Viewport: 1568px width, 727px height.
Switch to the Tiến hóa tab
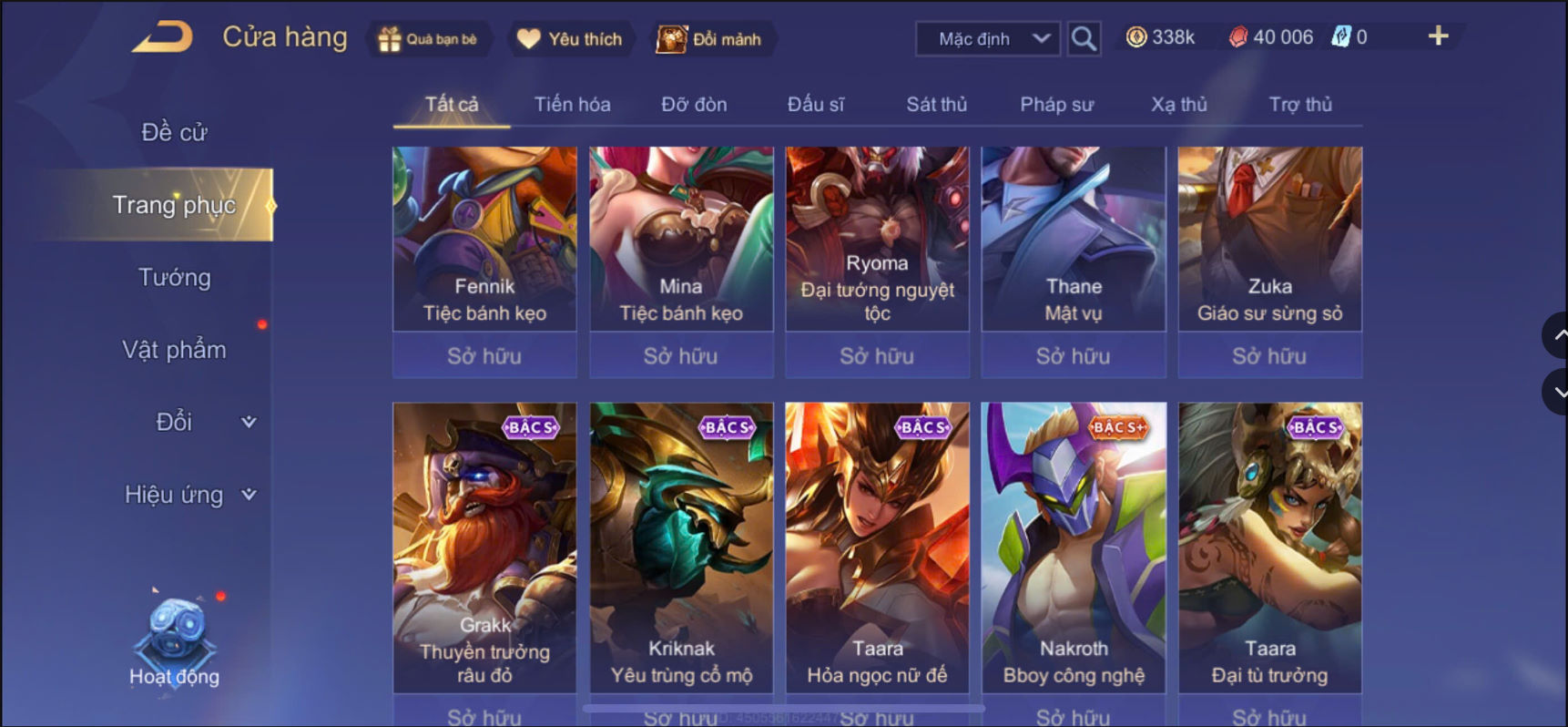pos(572,105)
